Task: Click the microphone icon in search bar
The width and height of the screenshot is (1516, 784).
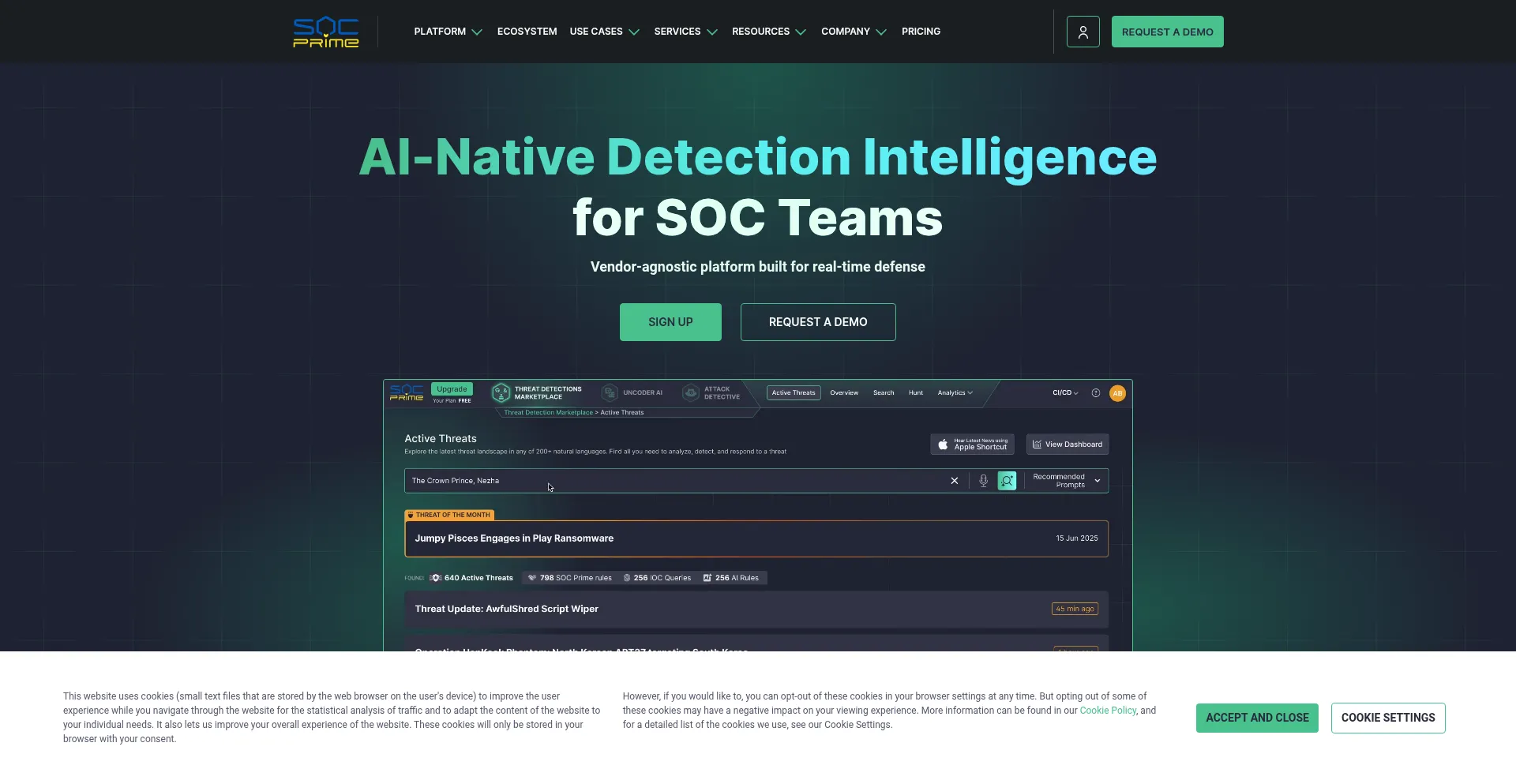Action: point(983,481)
